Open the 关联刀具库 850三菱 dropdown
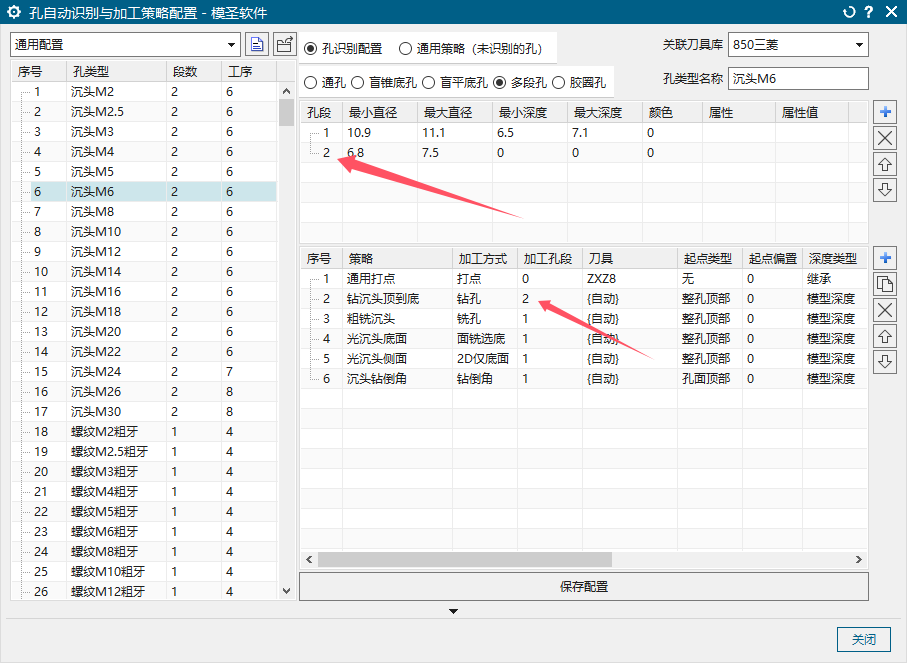 pos(798,45)
